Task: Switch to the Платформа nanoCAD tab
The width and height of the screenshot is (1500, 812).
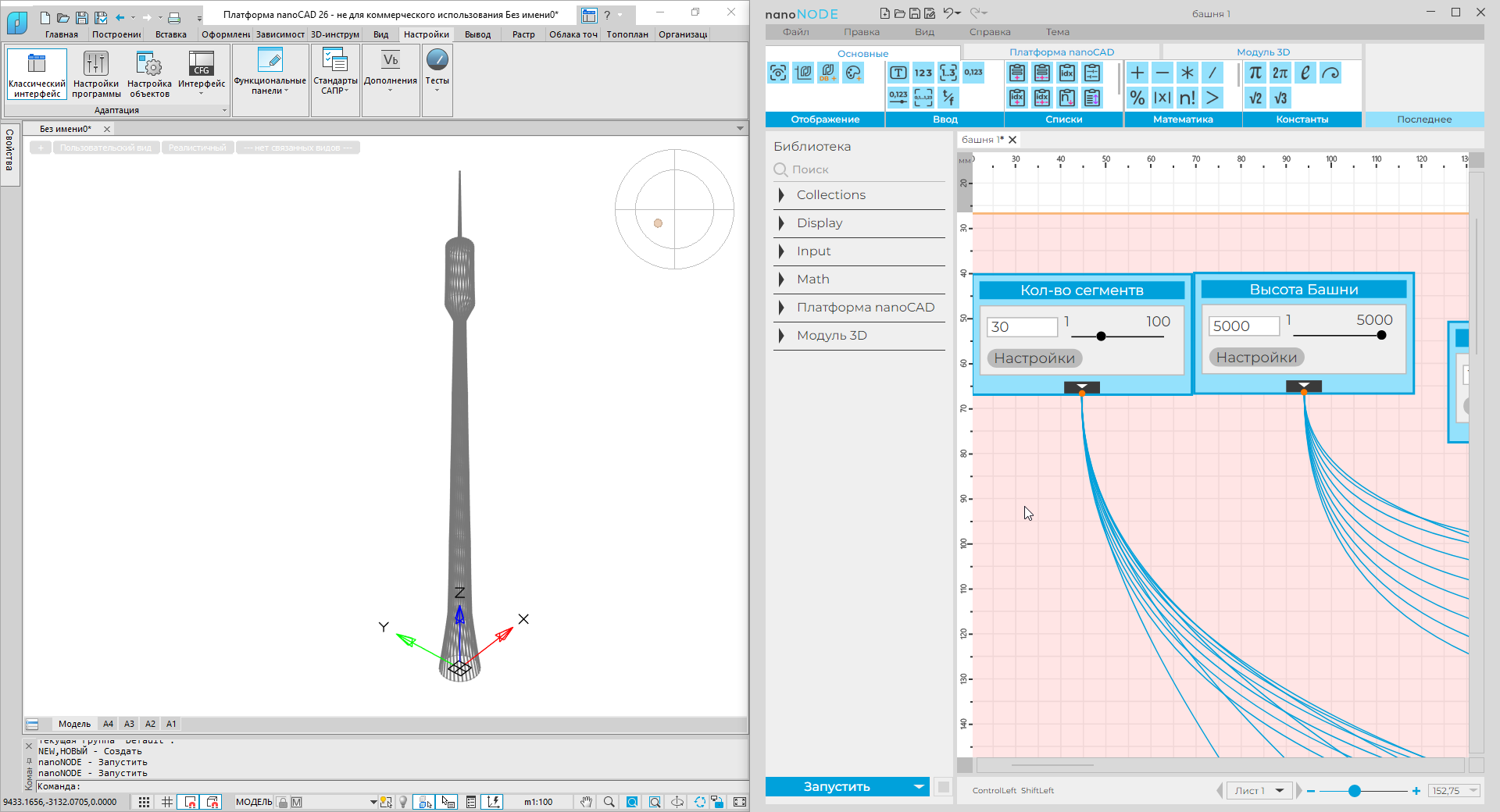Action: point(1061,52)
